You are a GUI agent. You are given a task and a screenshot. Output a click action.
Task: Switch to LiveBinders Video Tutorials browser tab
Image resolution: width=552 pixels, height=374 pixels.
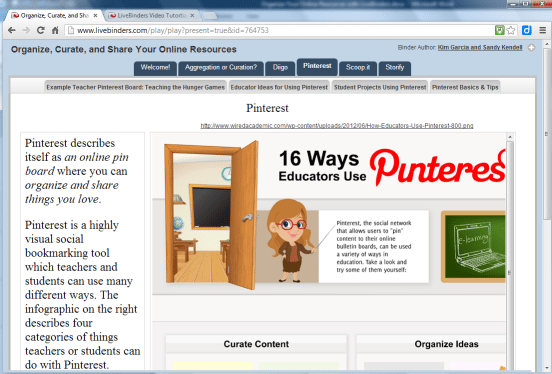tap(151, 15)
